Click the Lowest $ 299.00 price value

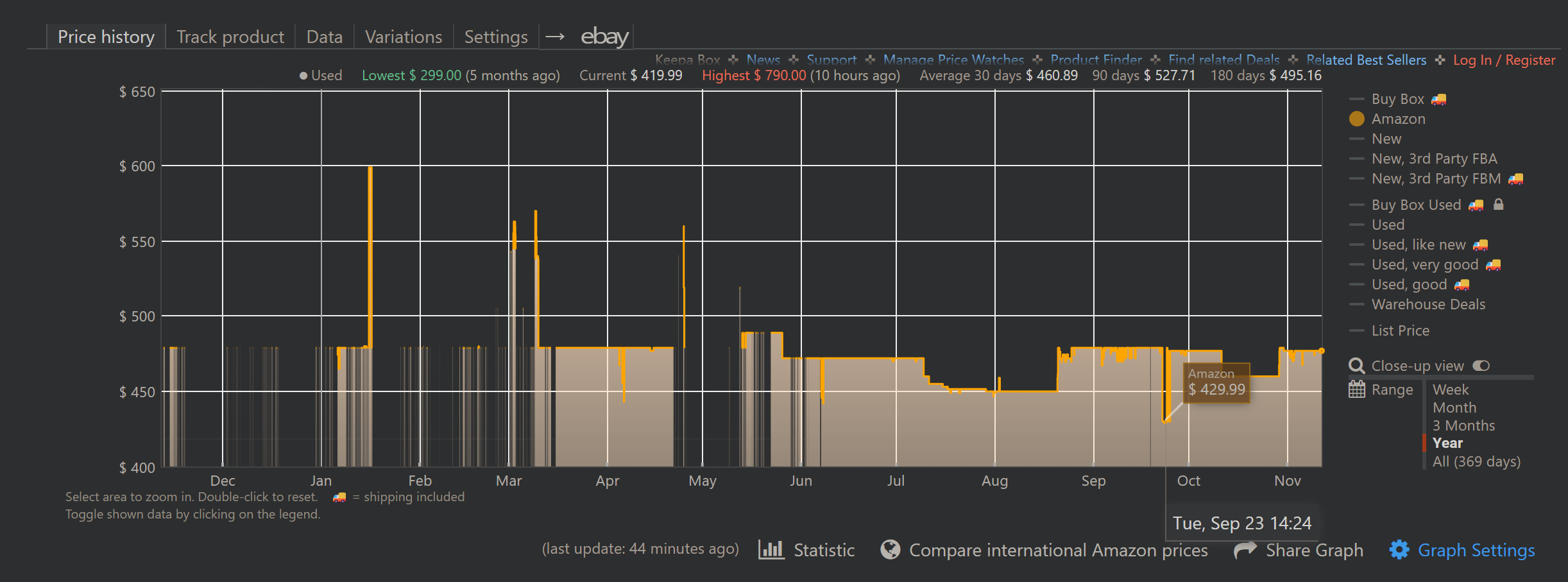click(x=435, y=75)
